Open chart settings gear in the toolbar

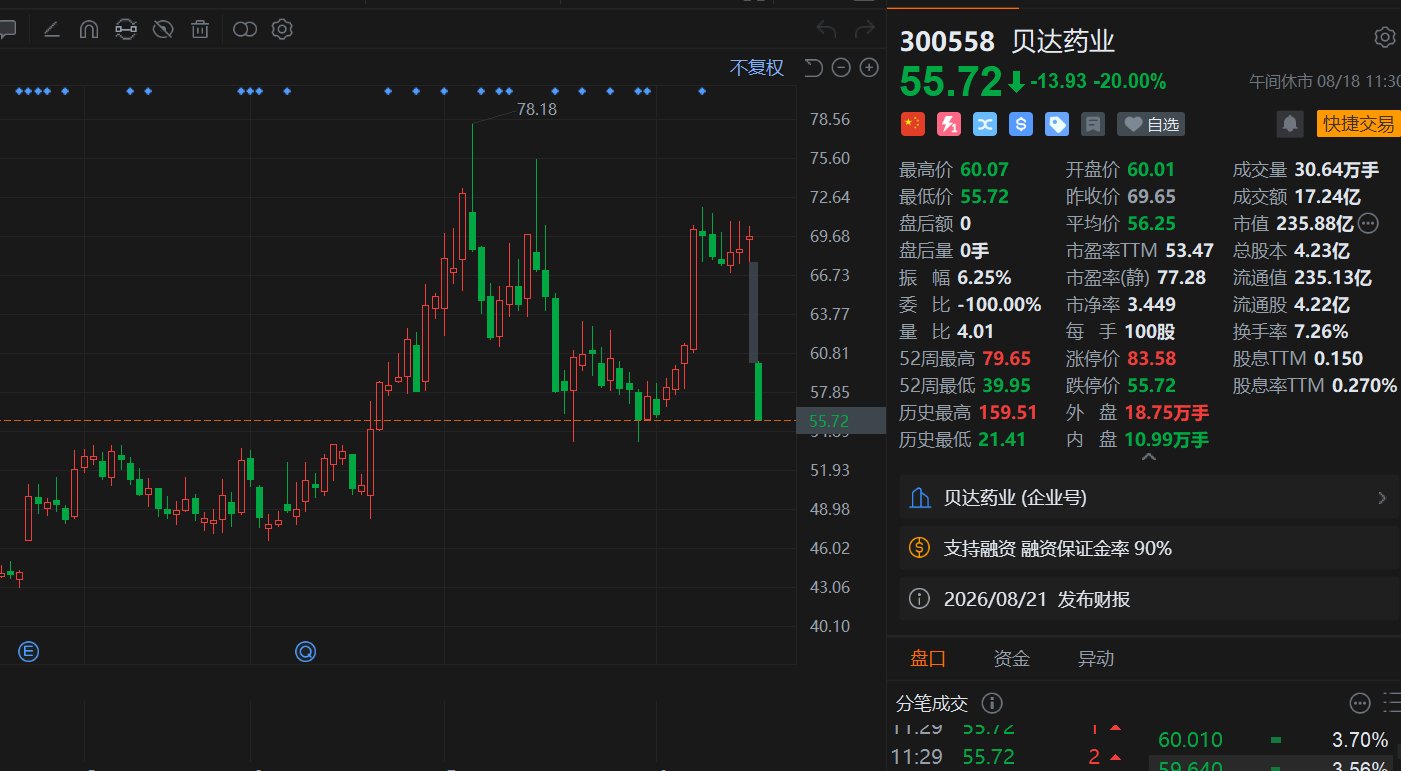[x=282, y=30]
